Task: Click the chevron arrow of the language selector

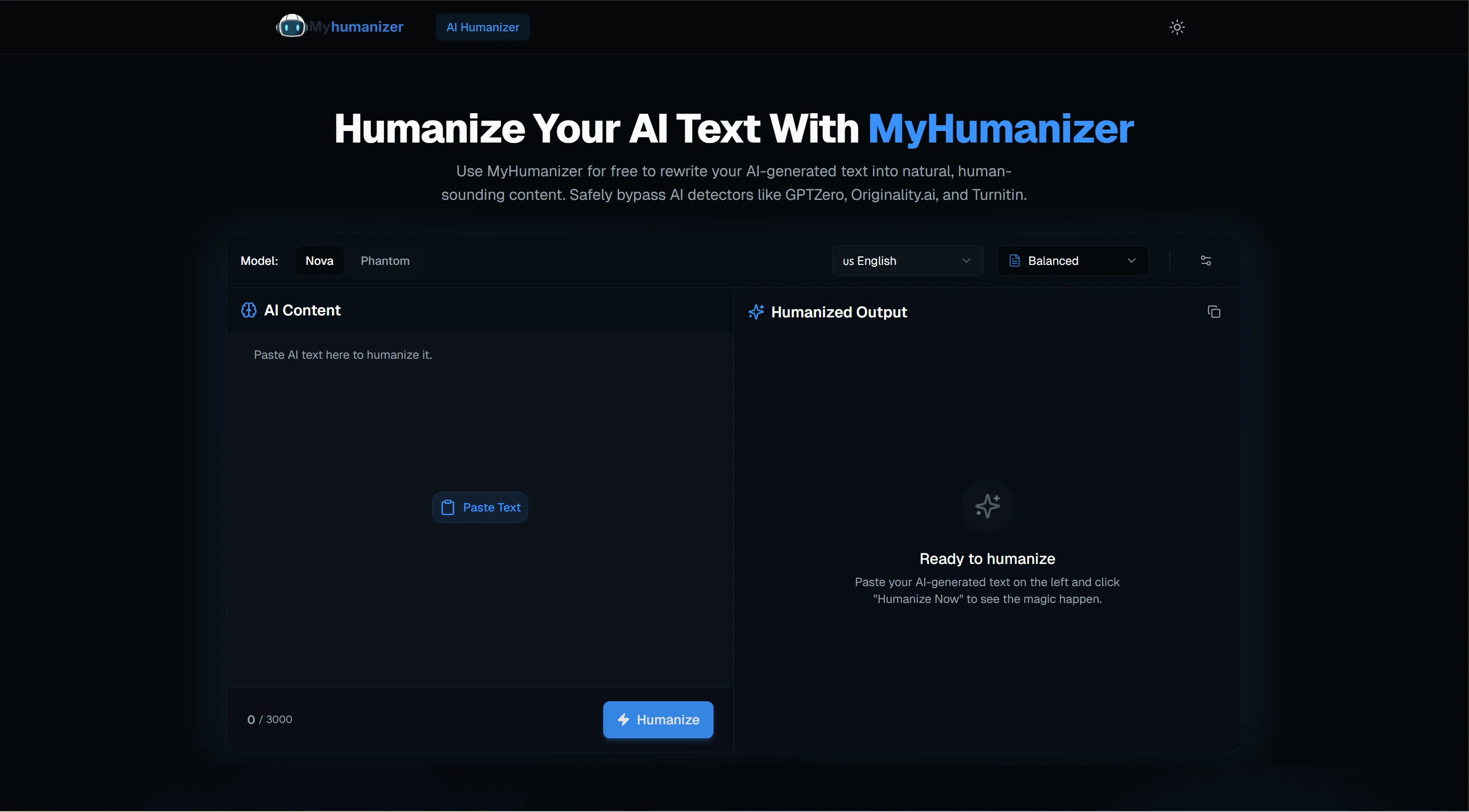Action: pos(966,261)
